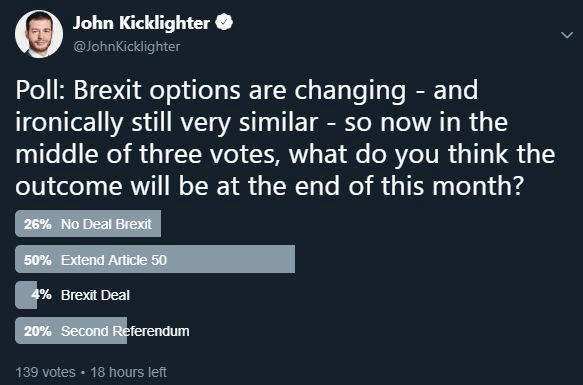583x385 pixels.
Task: Click the Extend Article 50 result bar
Action: tap(155, 259)
